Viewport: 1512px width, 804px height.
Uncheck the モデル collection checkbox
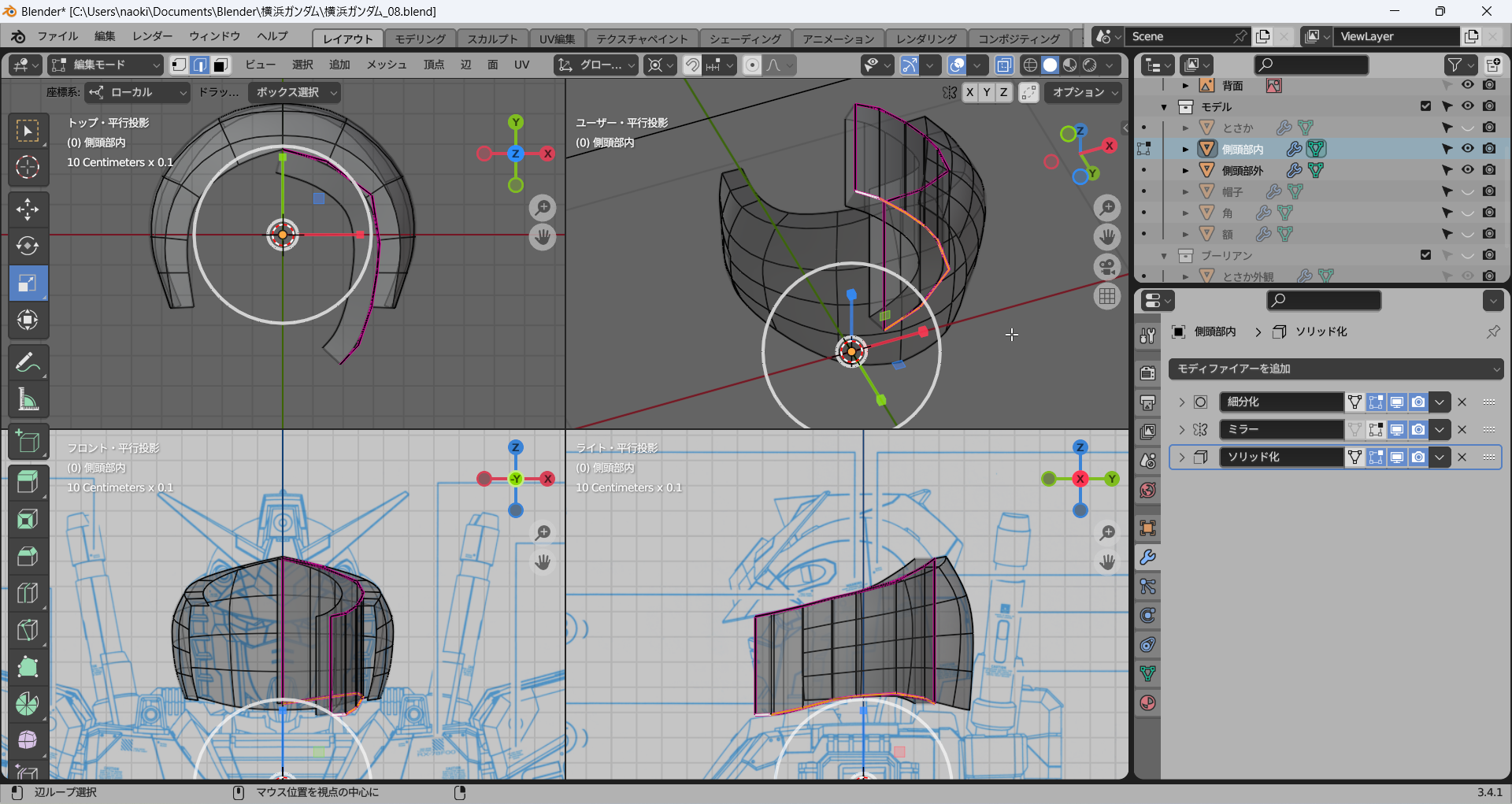[1425, 106]
